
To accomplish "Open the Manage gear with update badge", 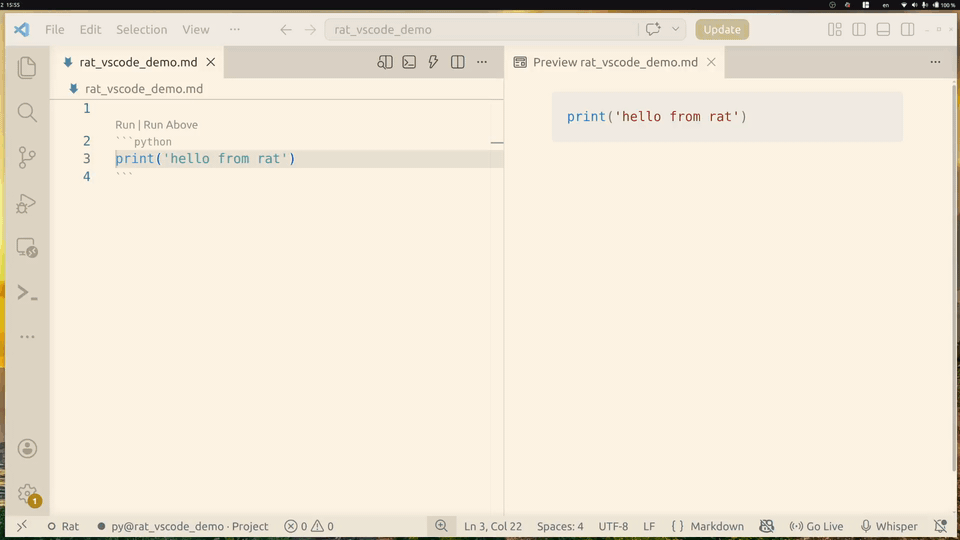I will (28, 495).
